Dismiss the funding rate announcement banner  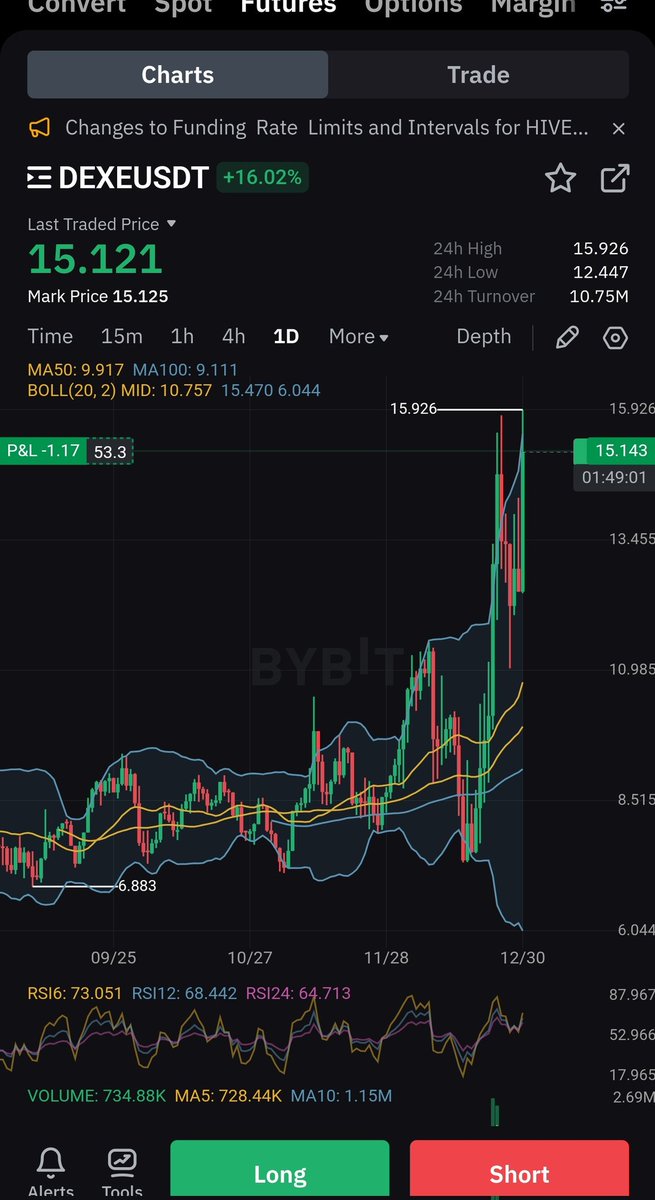coord(618,128)
